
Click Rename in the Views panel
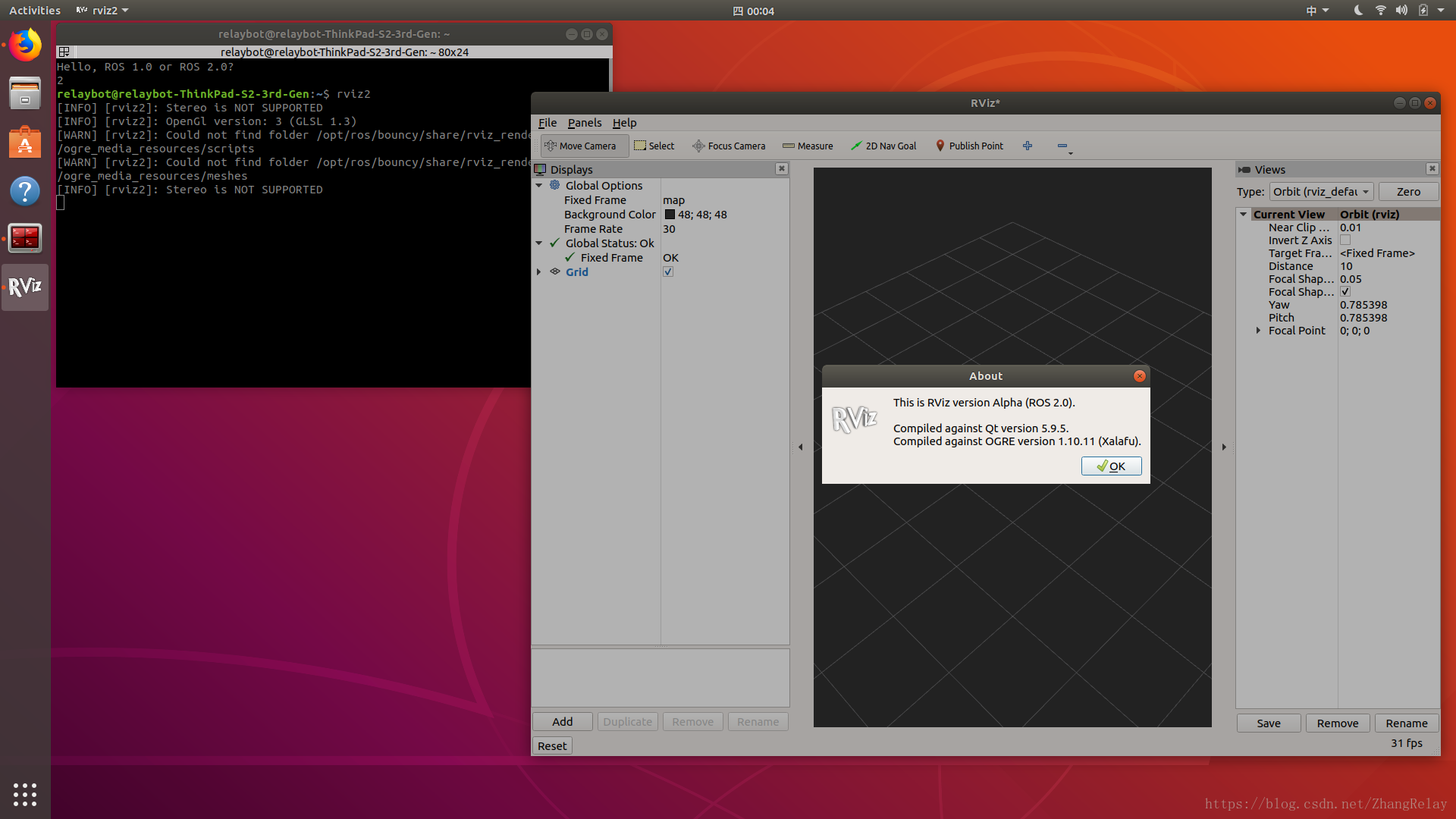[1407, 723]
